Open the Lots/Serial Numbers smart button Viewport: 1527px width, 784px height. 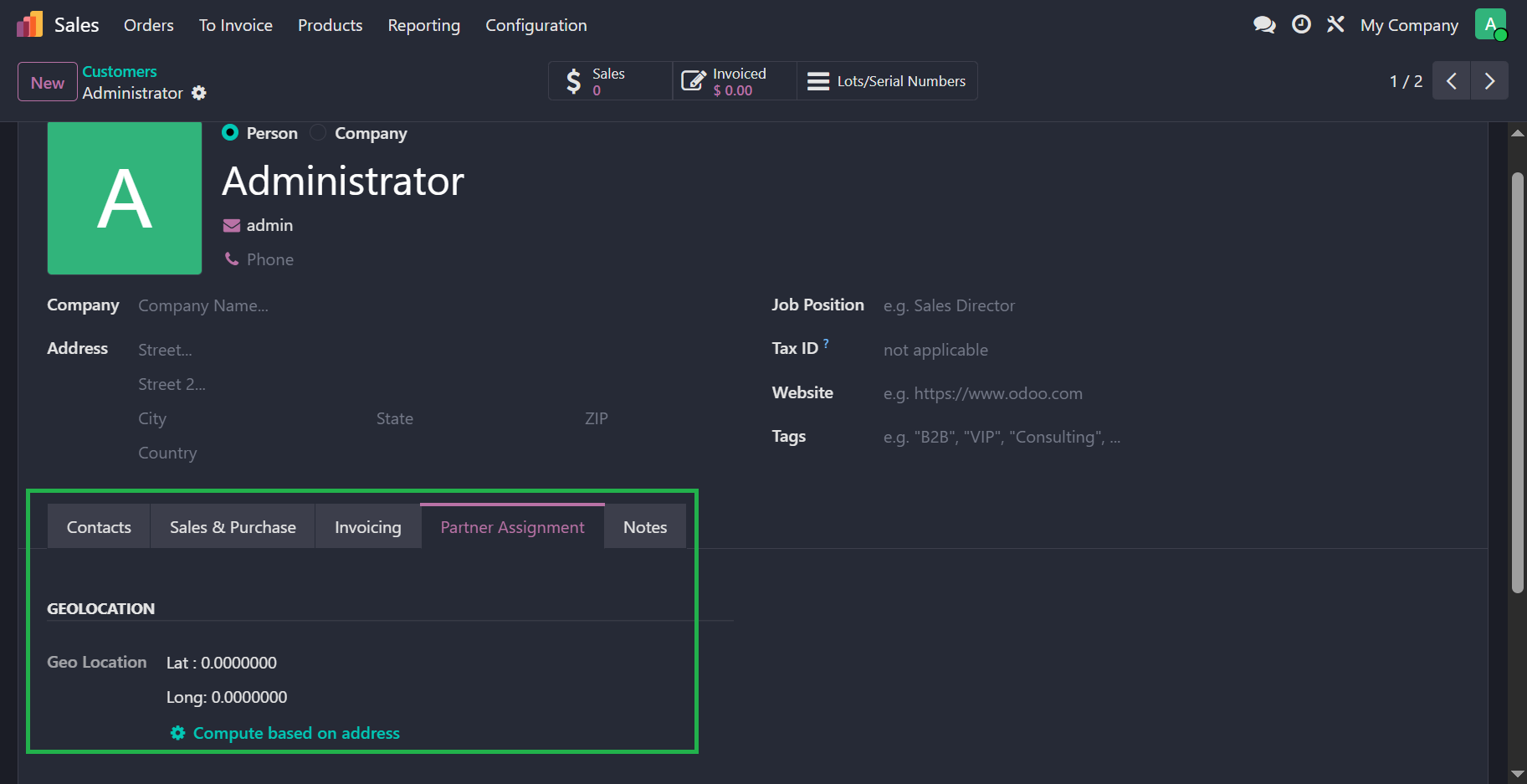pyautogui.click(x=887, y=81)
